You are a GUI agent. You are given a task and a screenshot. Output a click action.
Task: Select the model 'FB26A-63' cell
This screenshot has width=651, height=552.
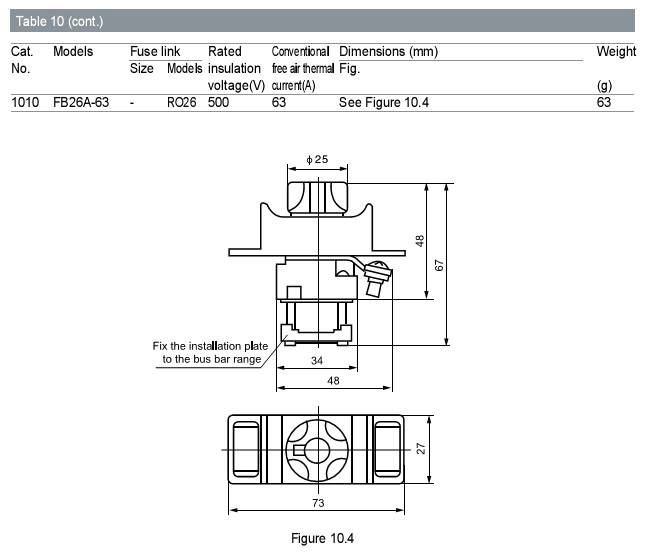pyautogui.click(x=81, y=102)
